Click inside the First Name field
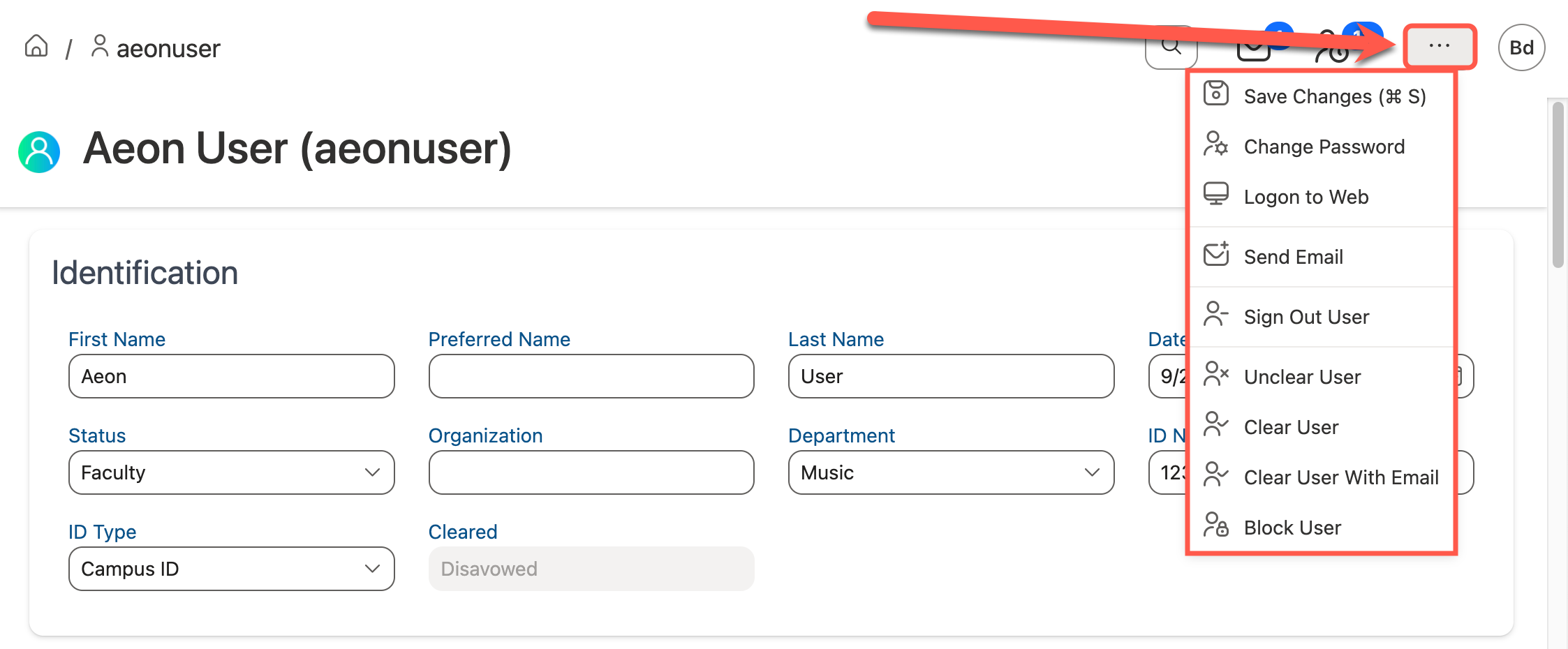 tap(230, 376)
